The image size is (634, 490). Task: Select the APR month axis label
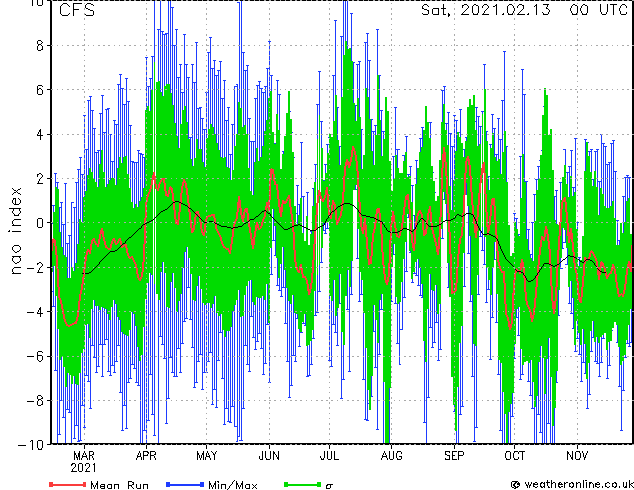[146, 456]
